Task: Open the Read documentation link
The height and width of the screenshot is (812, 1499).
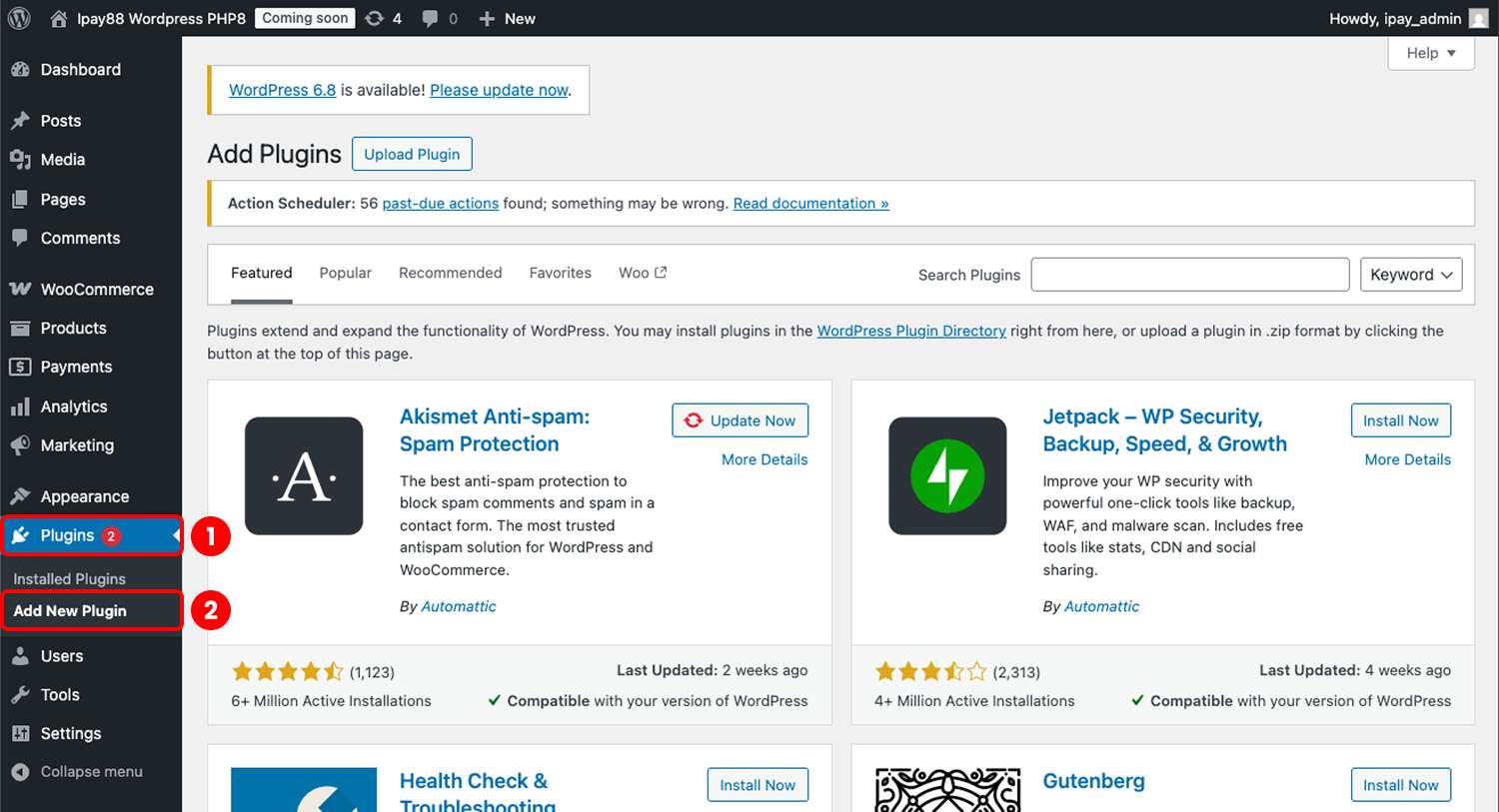Action: click(810, 204)
